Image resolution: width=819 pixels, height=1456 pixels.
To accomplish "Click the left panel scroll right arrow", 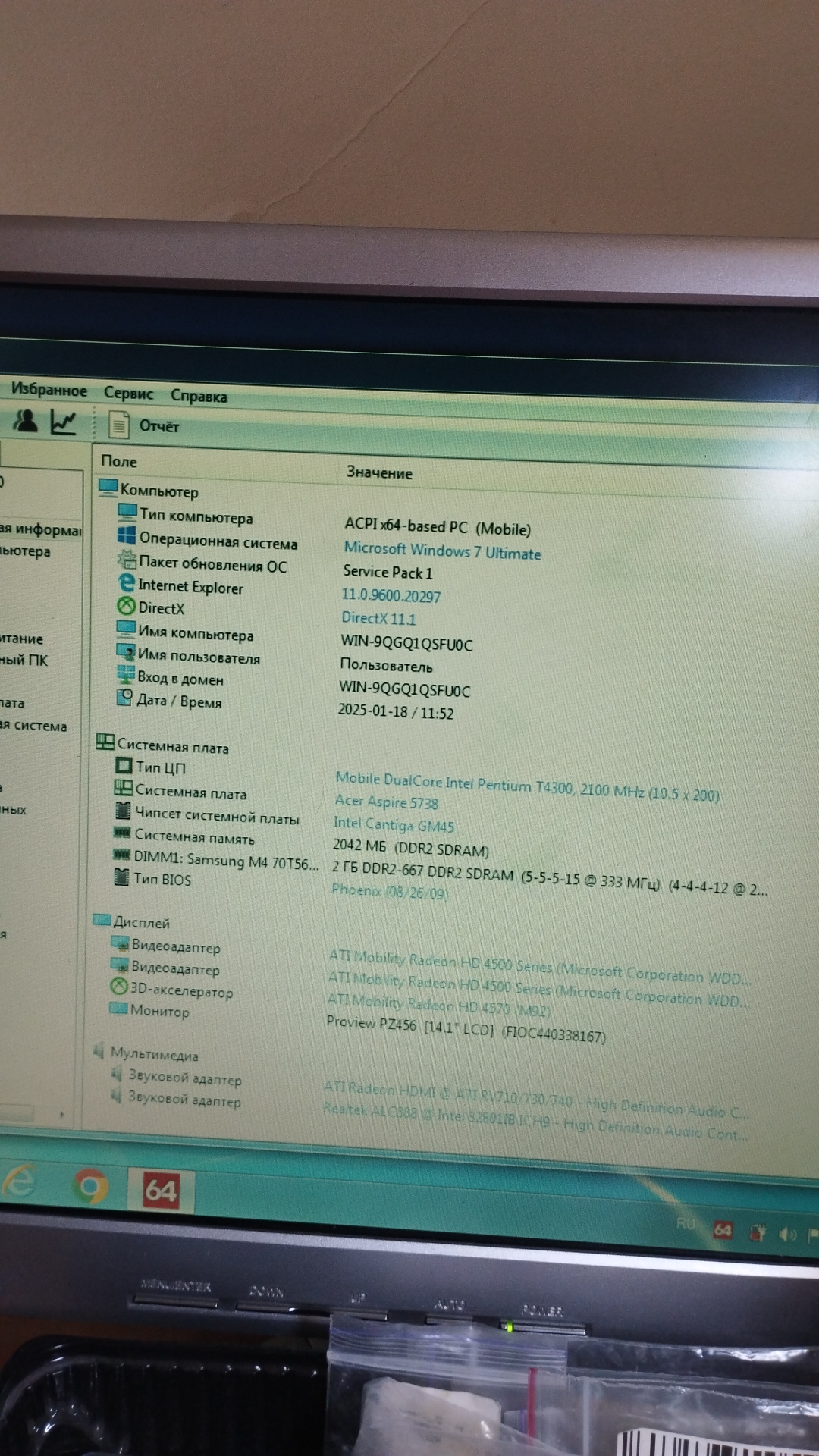I will tap(61, 1115).
